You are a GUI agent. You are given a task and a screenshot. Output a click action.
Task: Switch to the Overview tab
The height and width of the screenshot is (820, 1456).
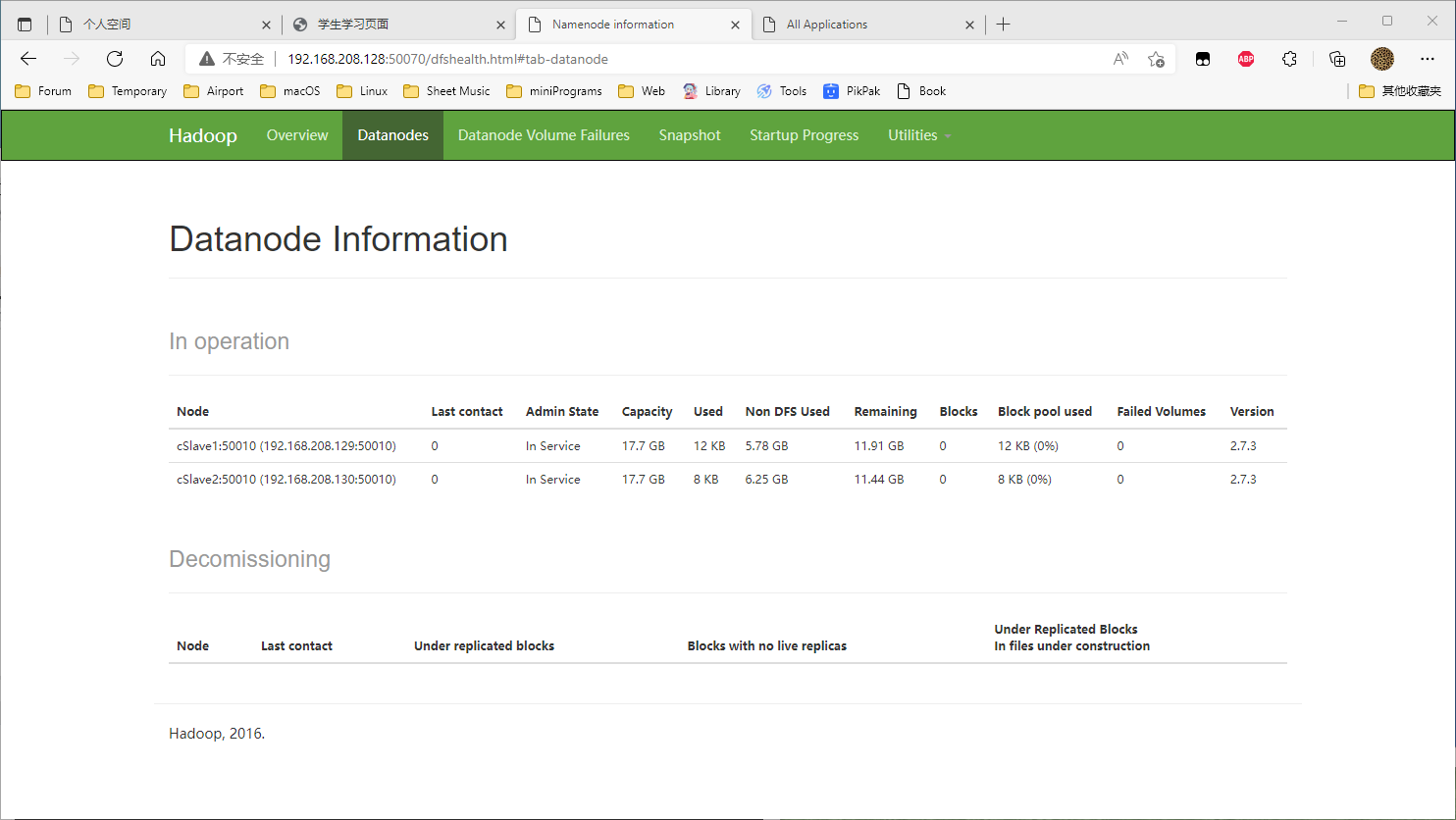(x=297, y=135)
